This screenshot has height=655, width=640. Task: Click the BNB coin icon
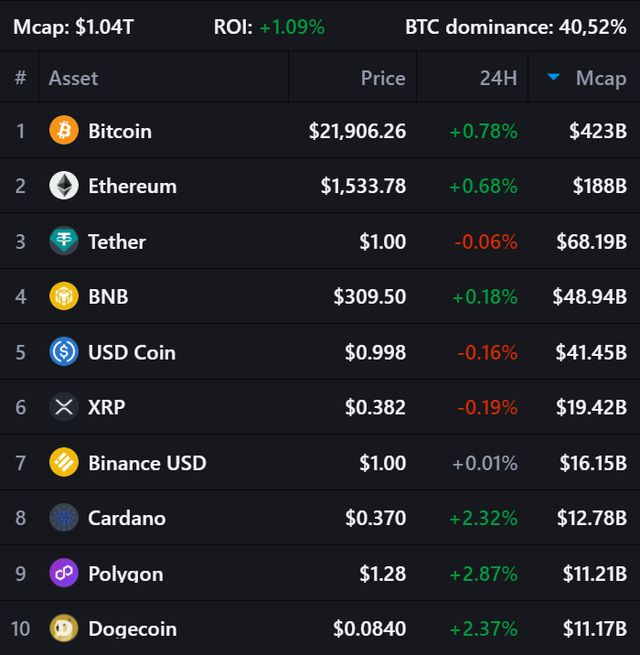pyautogui.click(x=64, y=297)
